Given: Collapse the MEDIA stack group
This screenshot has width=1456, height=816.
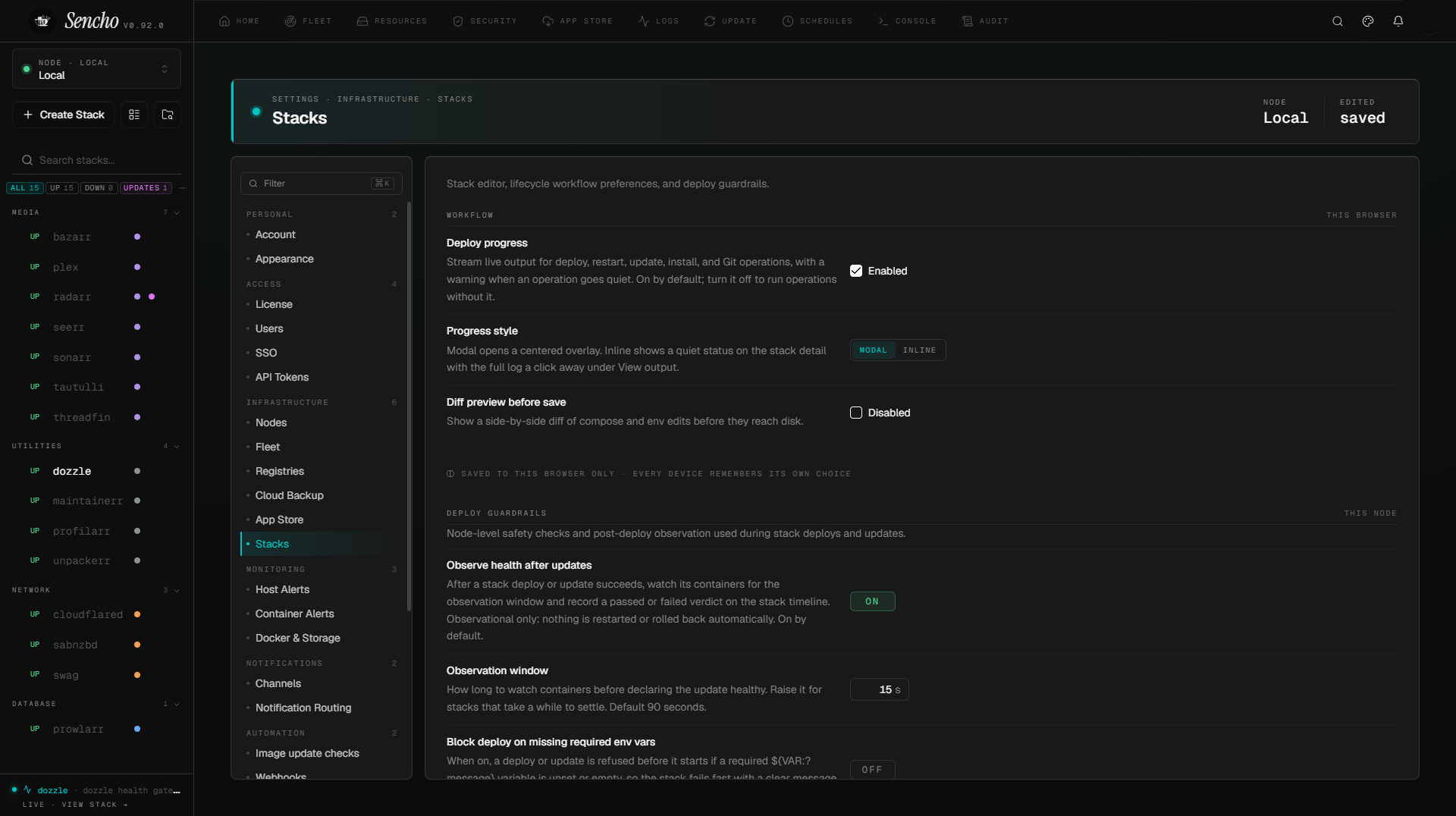Looking at the screenshot, I should 177,212.
